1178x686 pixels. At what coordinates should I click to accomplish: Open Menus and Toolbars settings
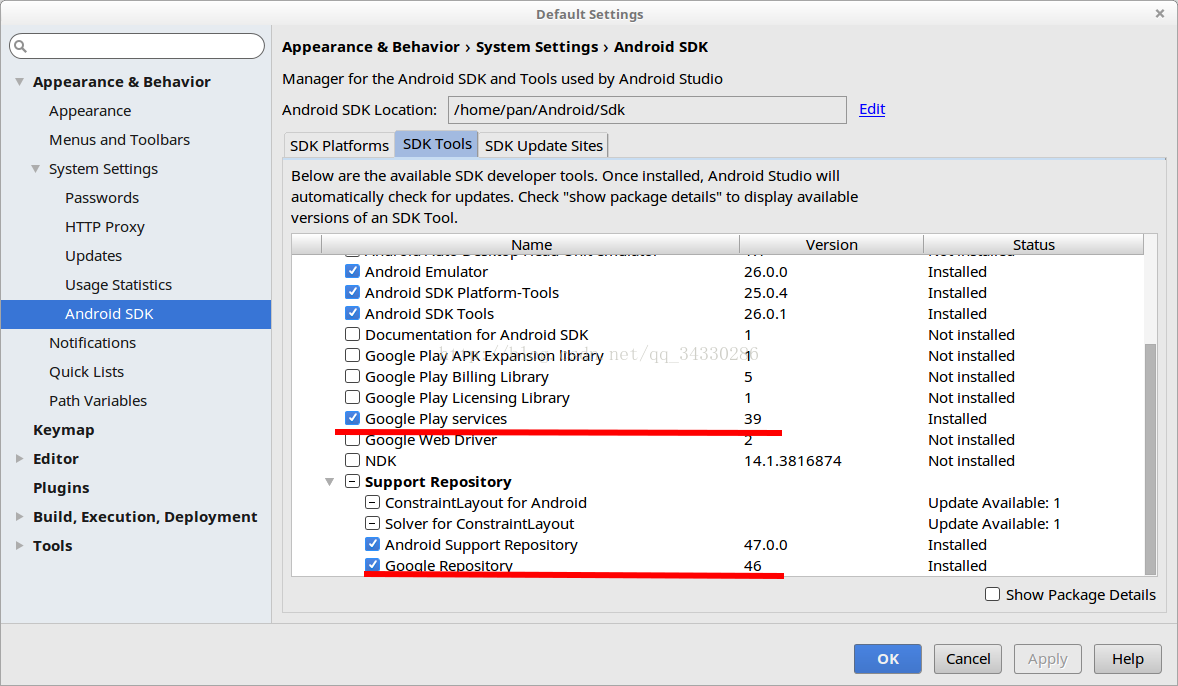click(x=119, y=140)
